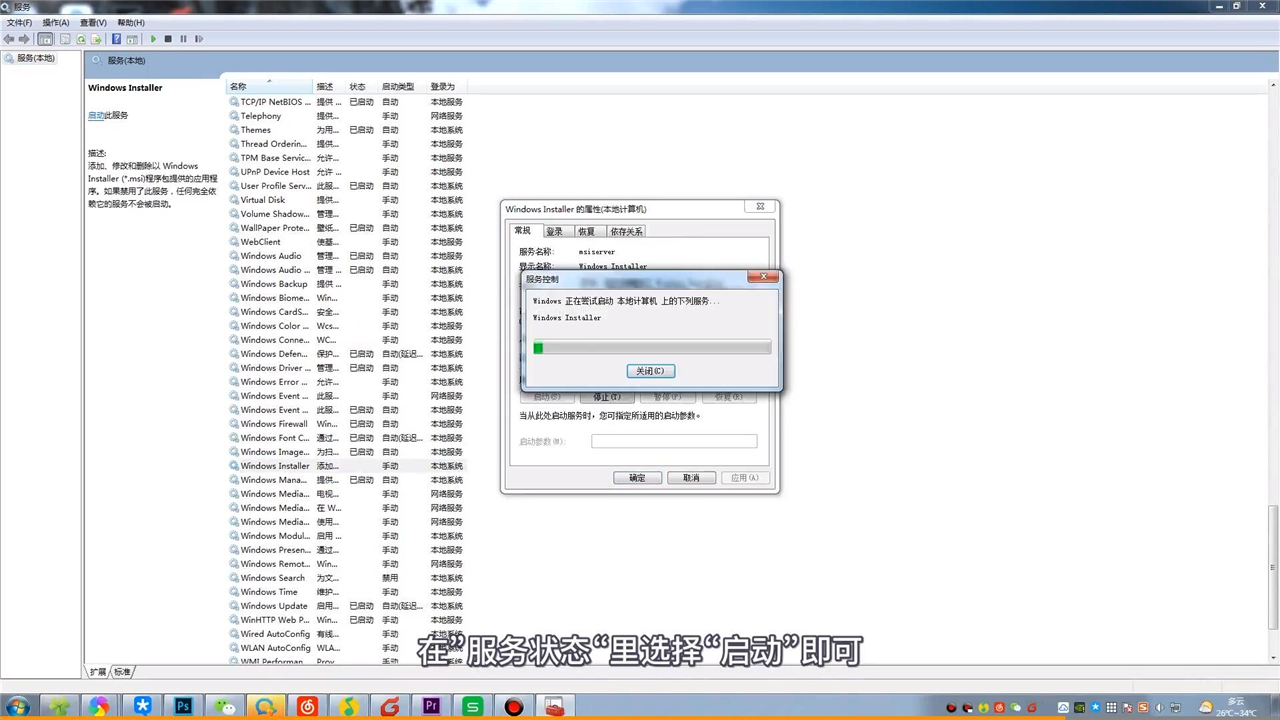Click the back navigation arrow
Image resolution: width=1280 pixels, height=720 pixels.
9,39
